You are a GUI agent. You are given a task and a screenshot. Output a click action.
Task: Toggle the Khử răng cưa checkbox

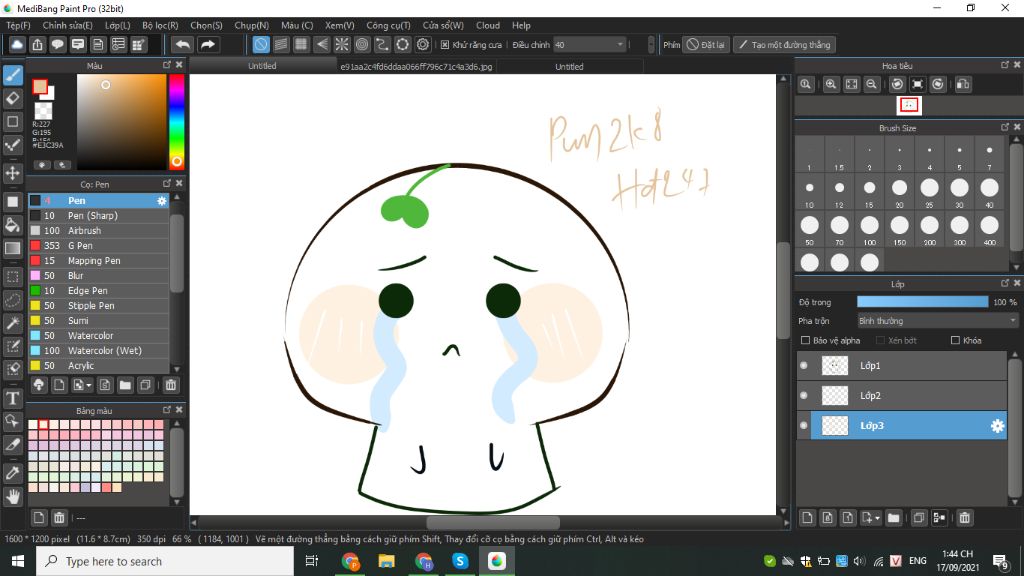pos(445,45)
